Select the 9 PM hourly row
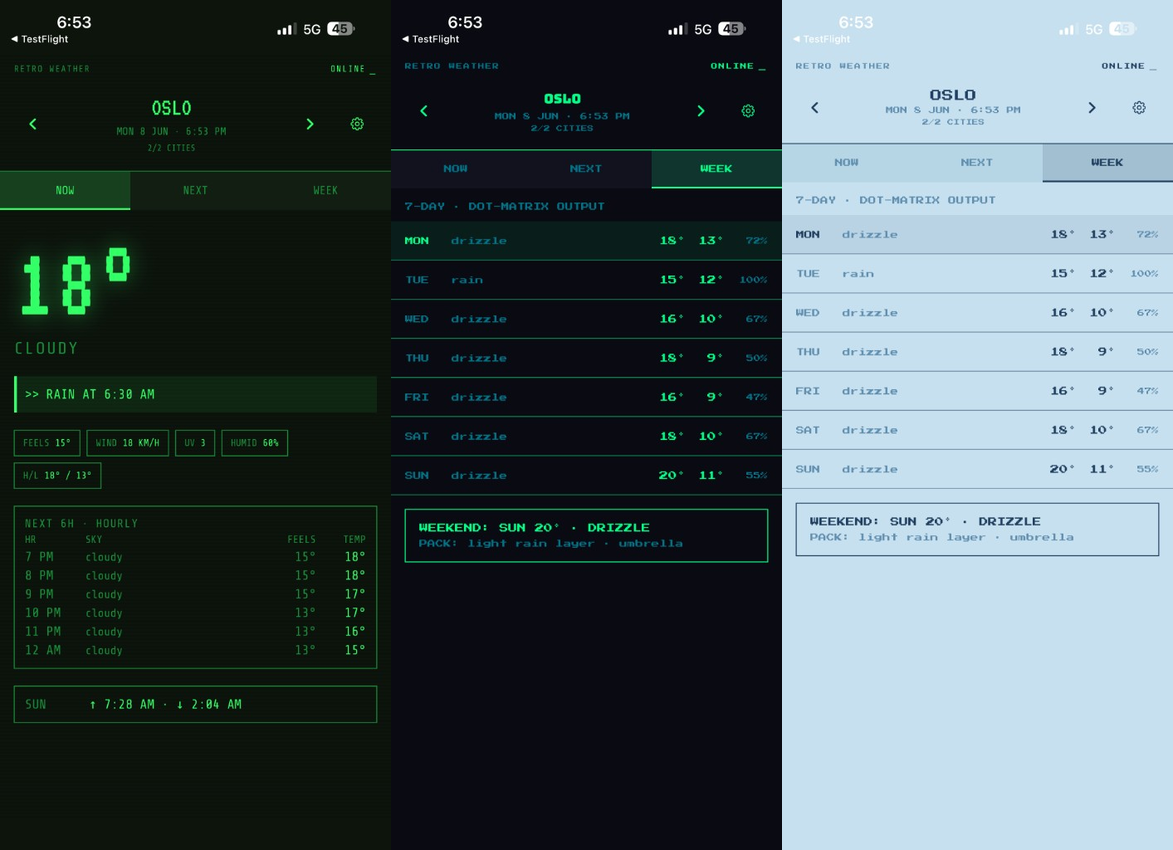 195,594
